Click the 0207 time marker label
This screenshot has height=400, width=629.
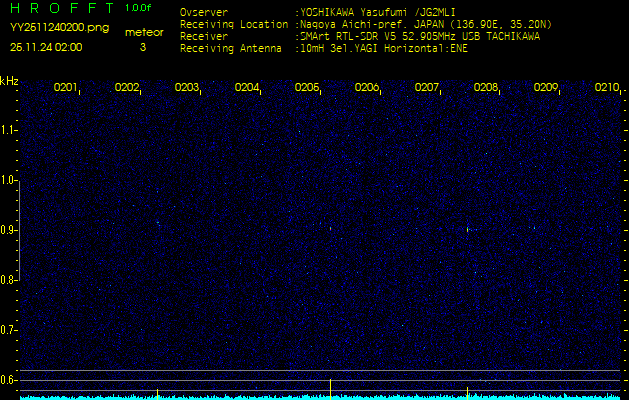(426, 87)
